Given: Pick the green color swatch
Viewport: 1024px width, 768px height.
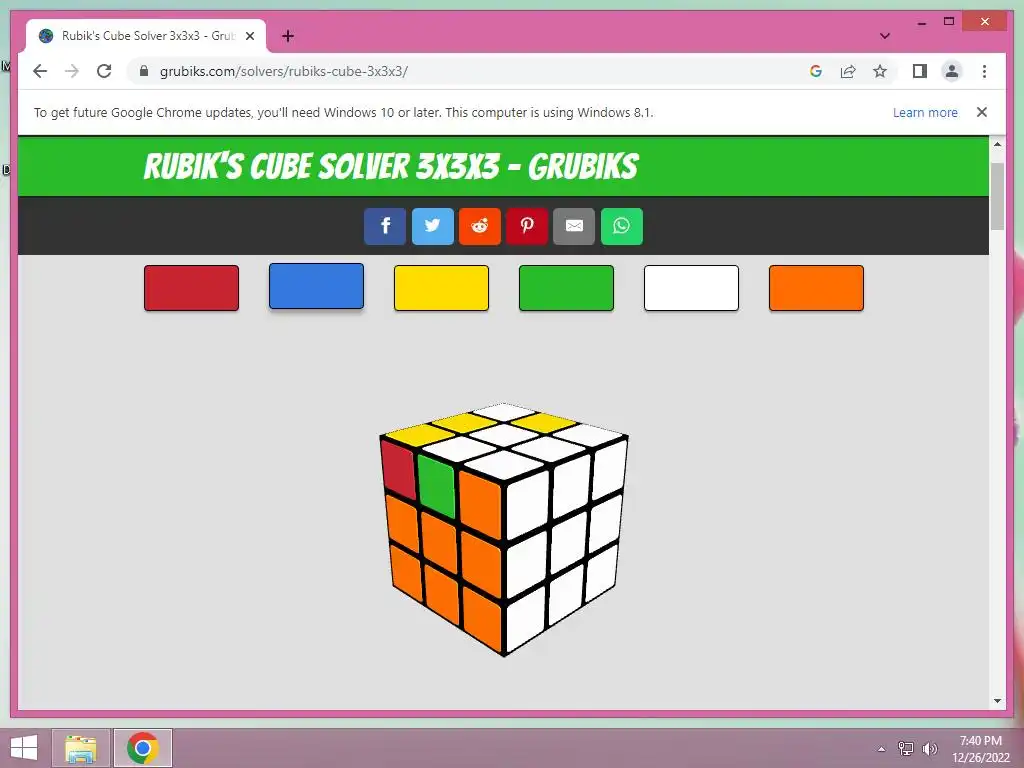Looking at the screenshot, I should [x=566, y=288].
